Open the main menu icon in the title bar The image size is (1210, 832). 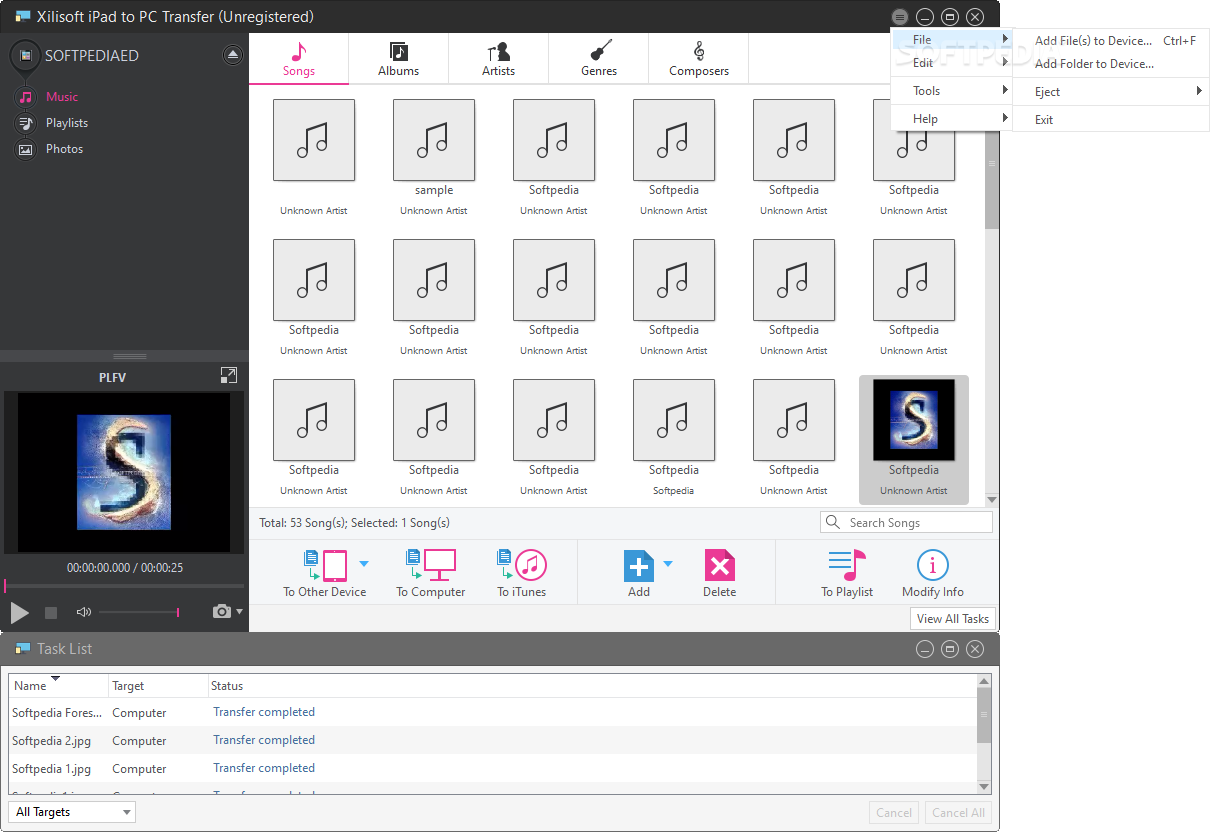tap(900, 17)
